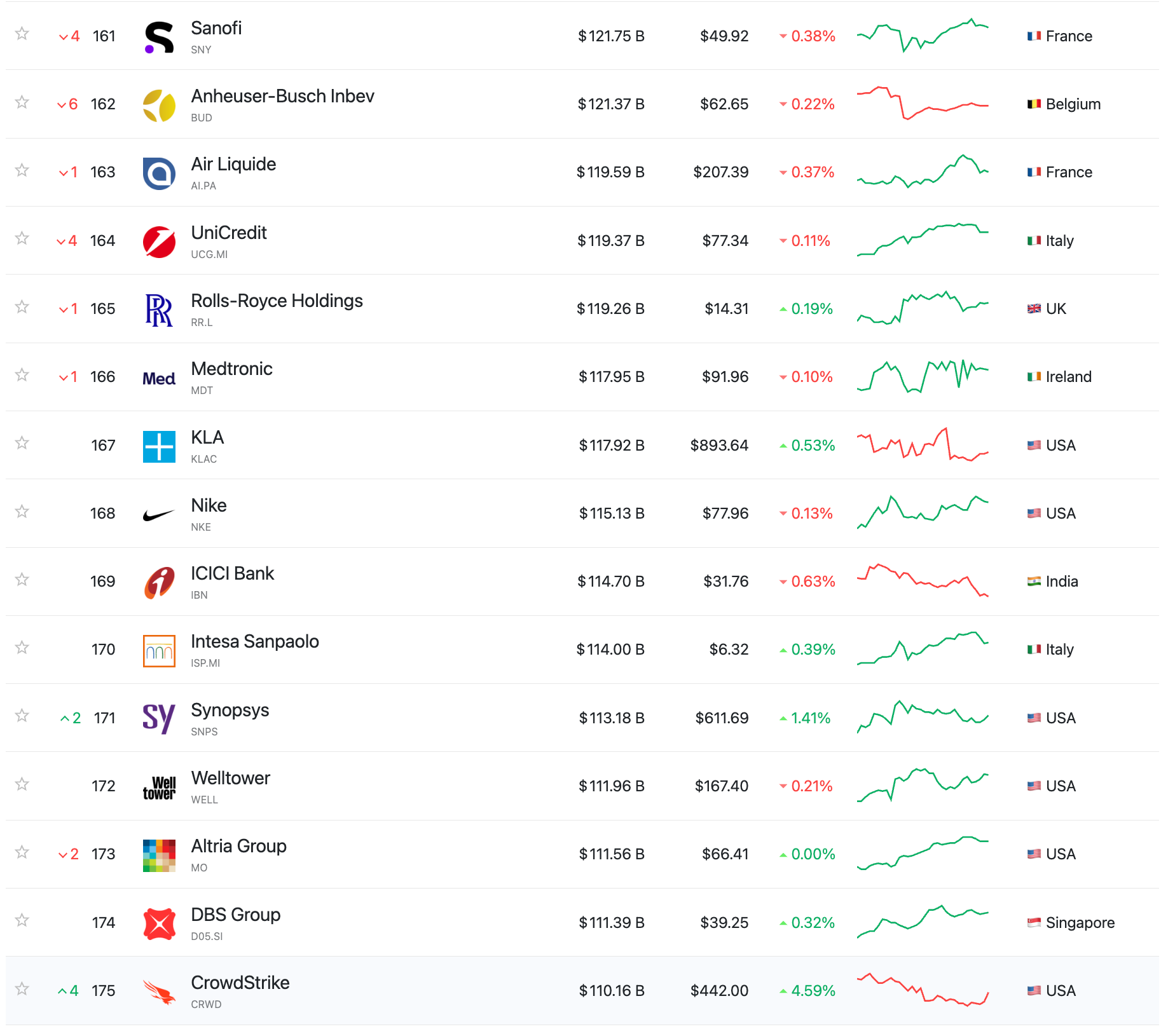
Task: Click the Sanofi logo icon
Action: click(159, 37)
